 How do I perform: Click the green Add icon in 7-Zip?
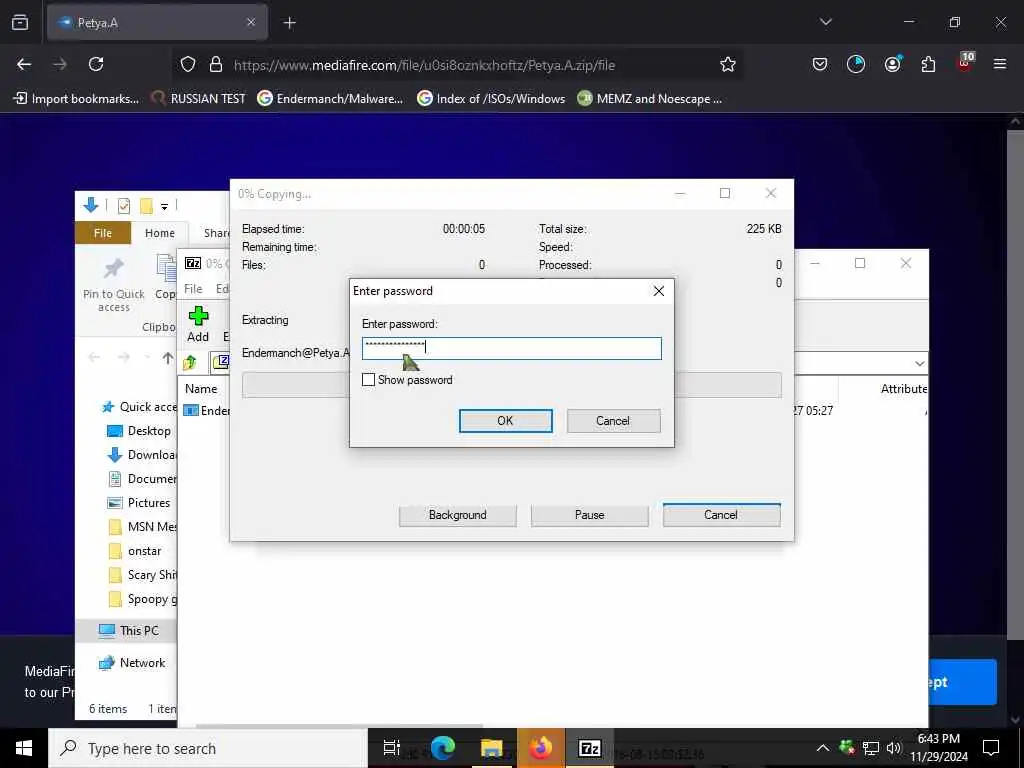tap(198, 317)
